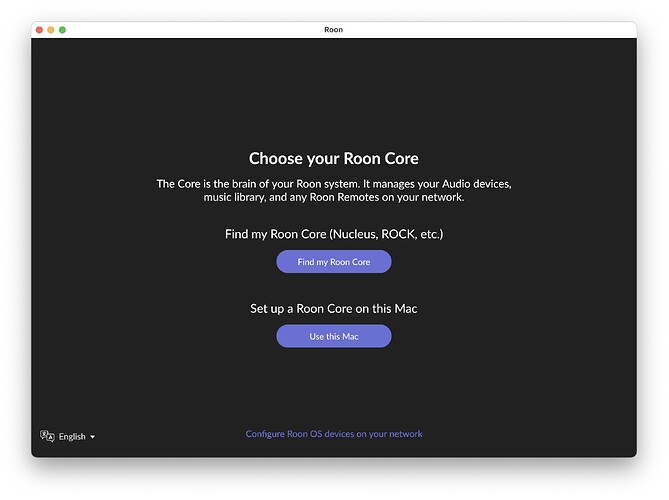Click the Roon title in title bar
The width and height of the screenshot is (669, 500).
coord(333,30)
